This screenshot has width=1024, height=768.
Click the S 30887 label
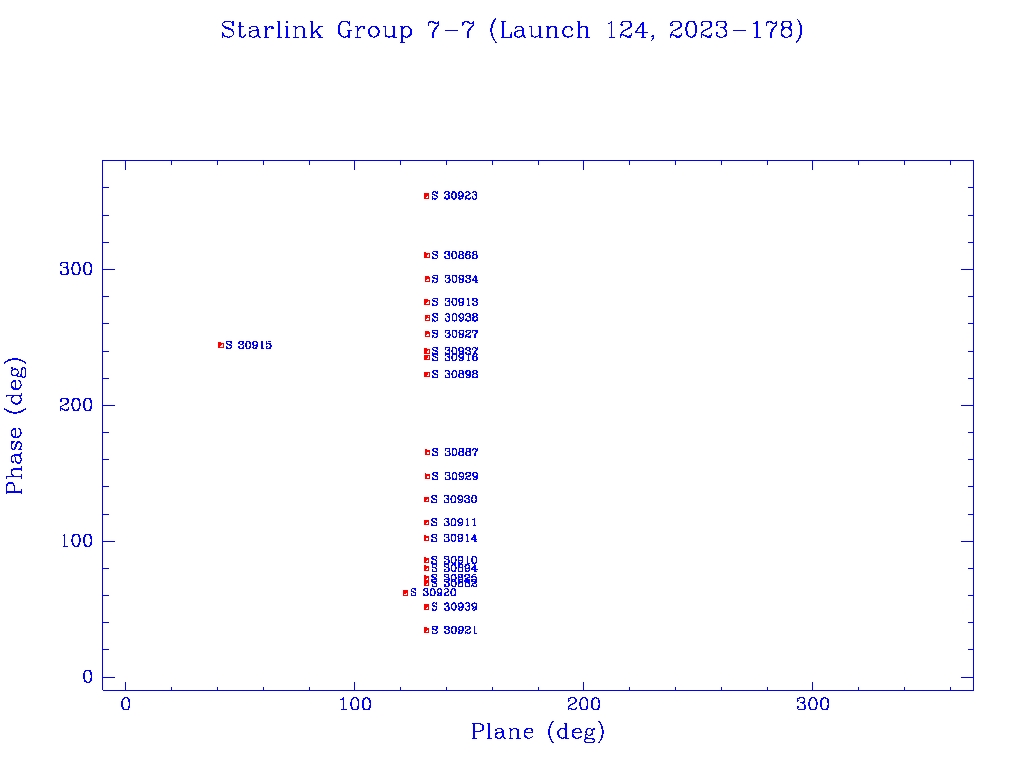point(455,453)
